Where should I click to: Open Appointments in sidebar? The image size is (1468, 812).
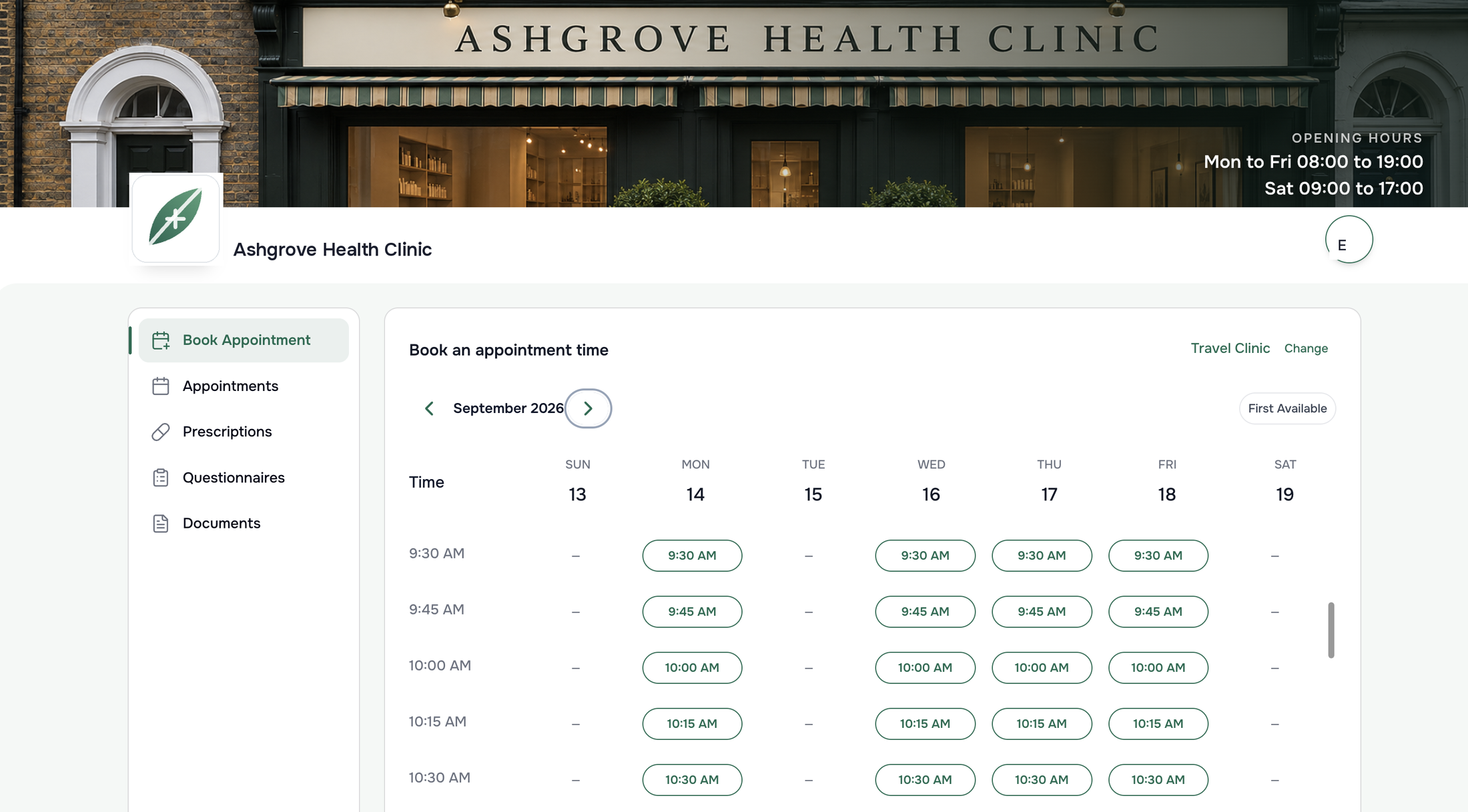(244, 386)
